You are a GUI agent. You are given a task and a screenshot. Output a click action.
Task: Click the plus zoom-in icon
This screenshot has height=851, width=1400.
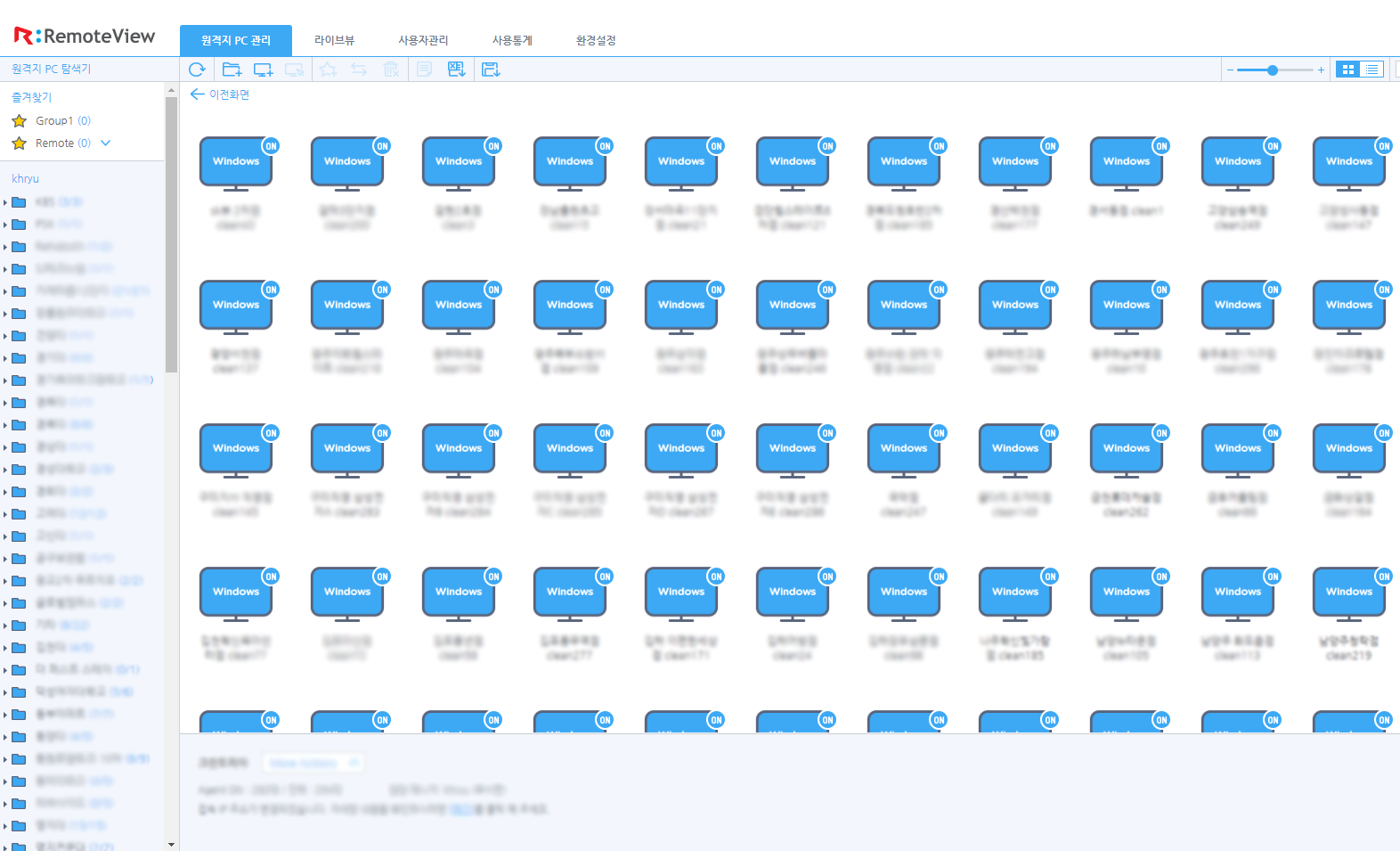click(1321, 70)
